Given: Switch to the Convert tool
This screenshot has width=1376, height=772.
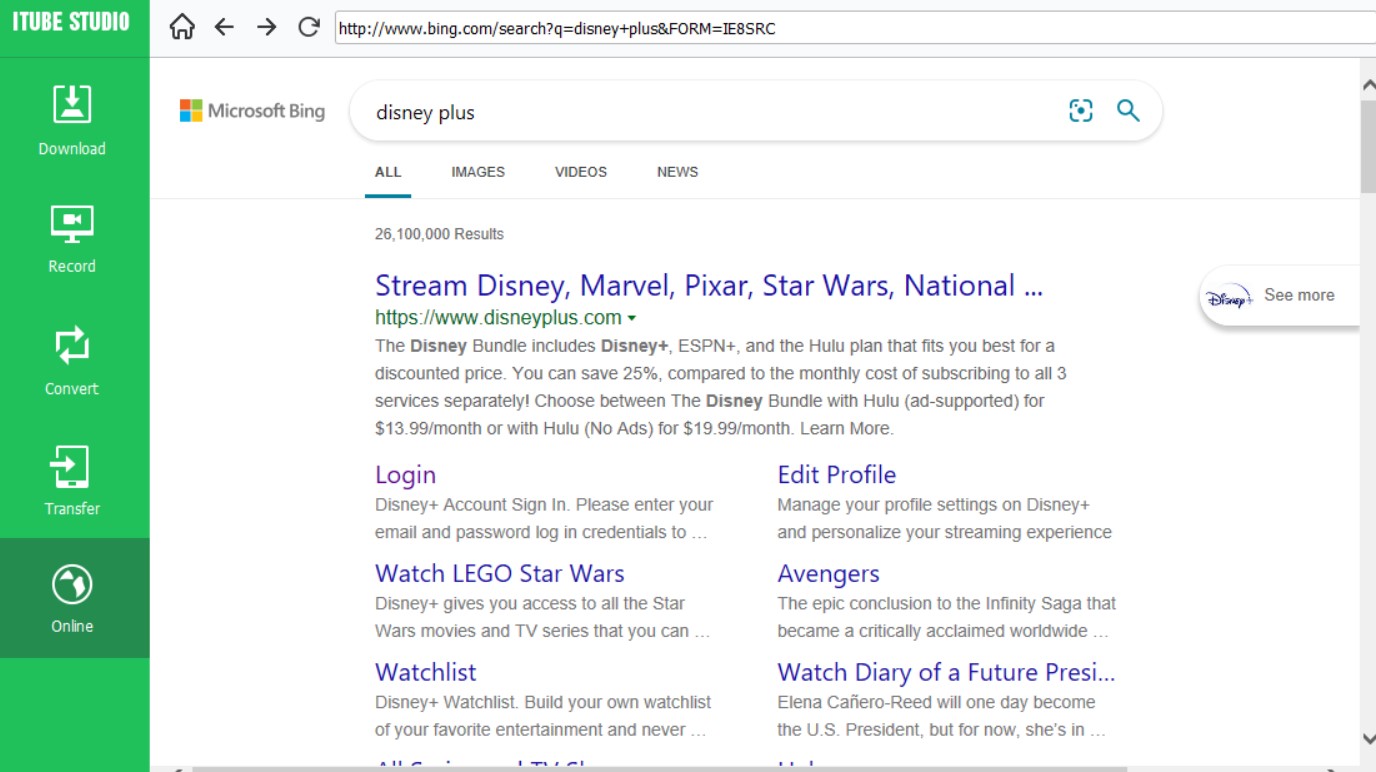Looking at the screenshot, I should coord(71,362).
